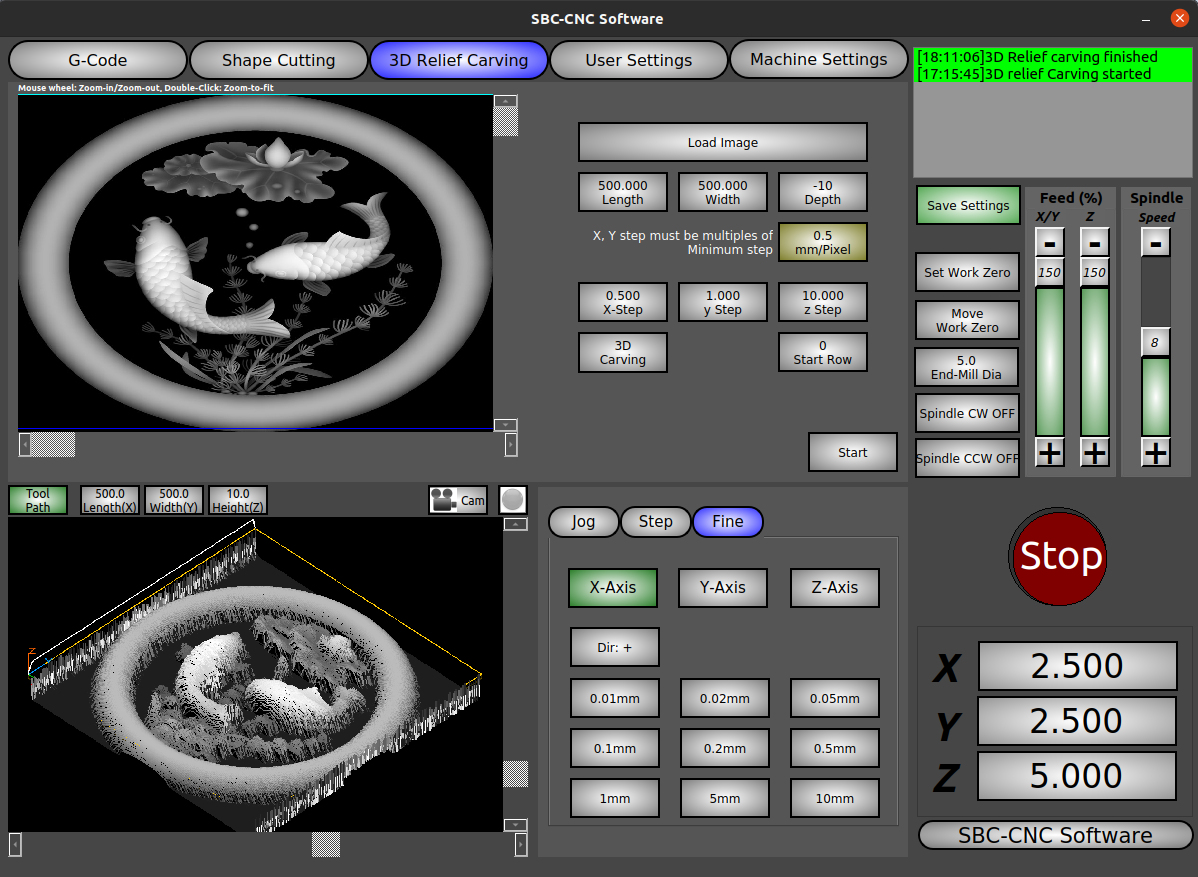Click the Load Image button
Viewport: 1198px width, 877px height.
(x=723, y=142)
